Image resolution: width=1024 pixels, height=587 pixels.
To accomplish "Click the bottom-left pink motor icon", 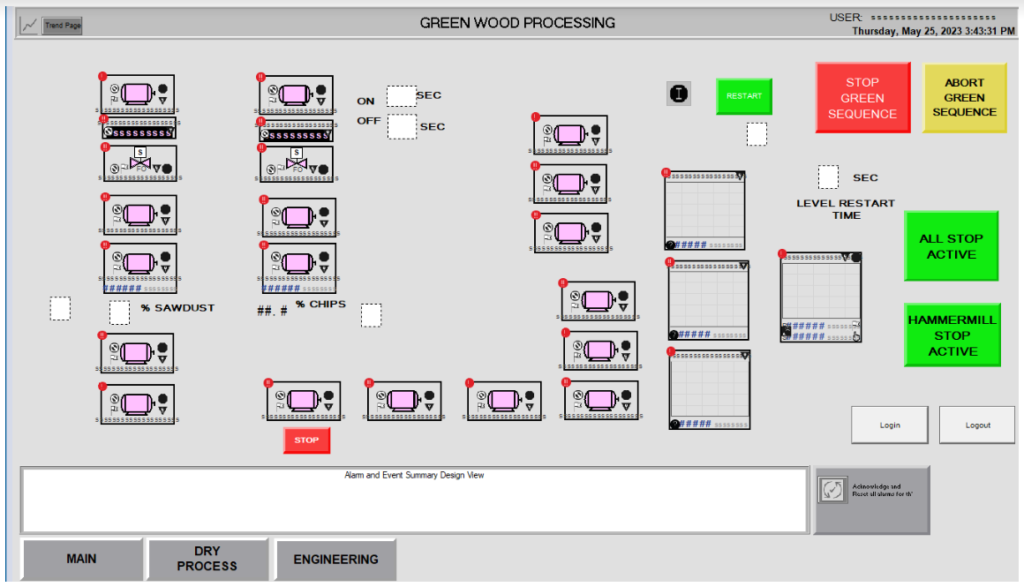I will (137, 403).
